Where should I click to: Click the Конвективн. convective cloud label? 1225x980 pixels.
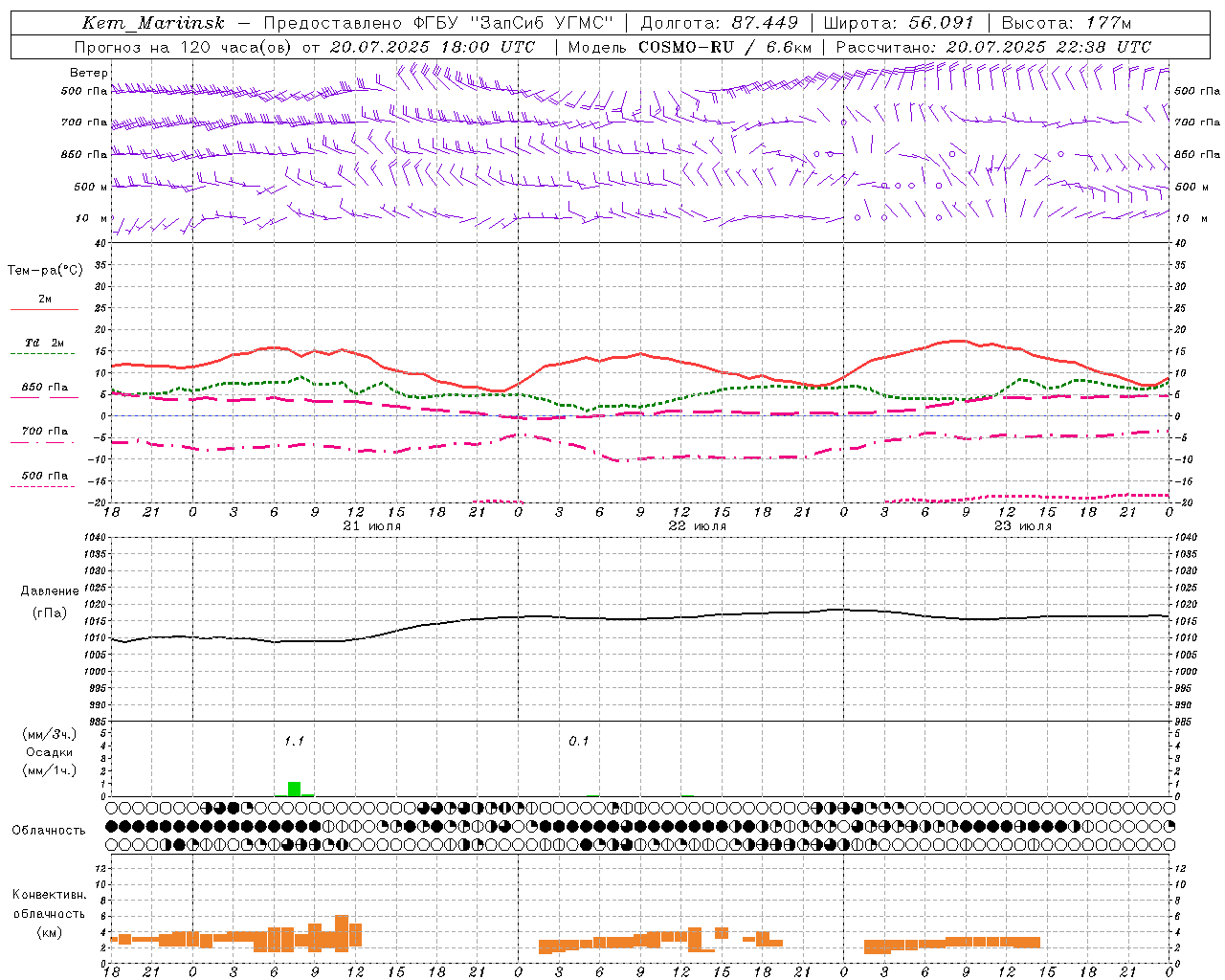(x=49, y=895)
